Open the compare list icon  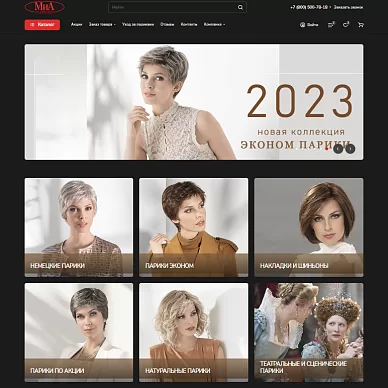tap(331, 24)
